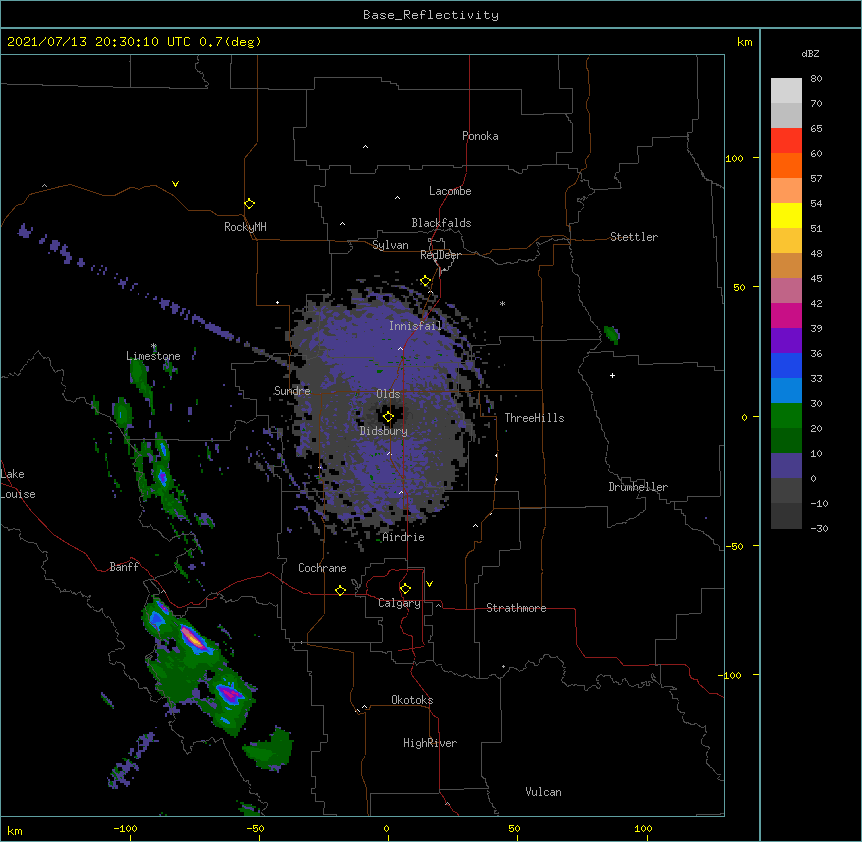Click the dark gray -10 dBZ legend swatch

[786, 516]
